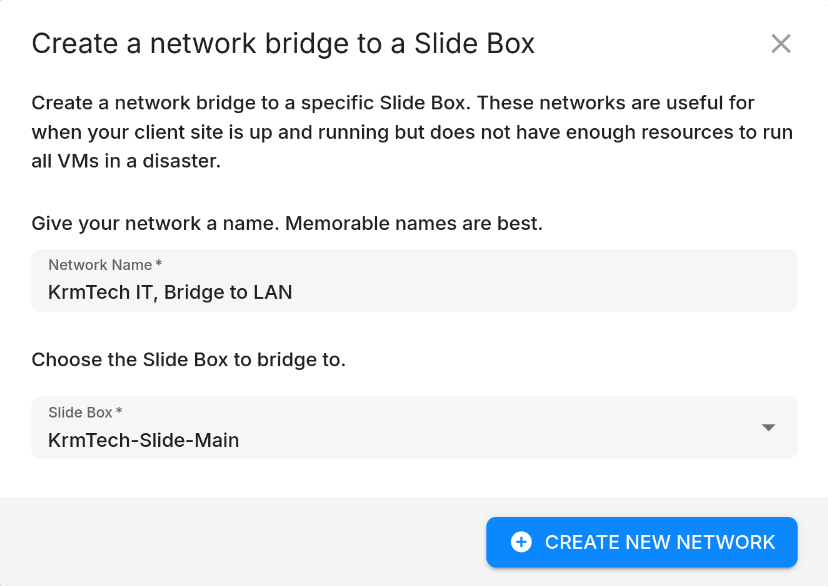Viewport: 828px width, 586px height.
Task: Click the 'CREATE NEW NETWORK' button label text
Action: pos(660,542)
